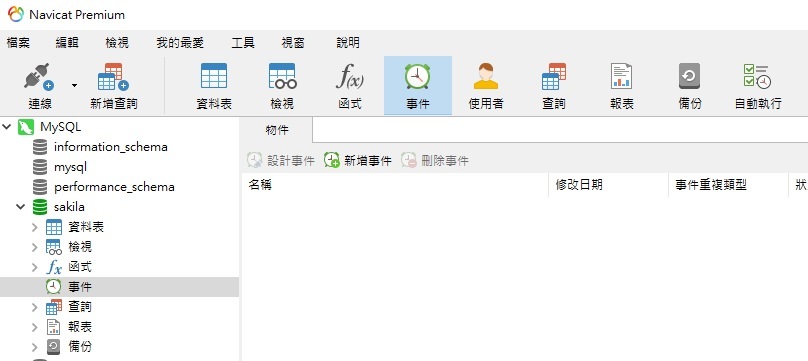The height and width of the screenshot is (361, 808).
Task: Open the 檔案 menu
Action: click(x=18, y=43)
